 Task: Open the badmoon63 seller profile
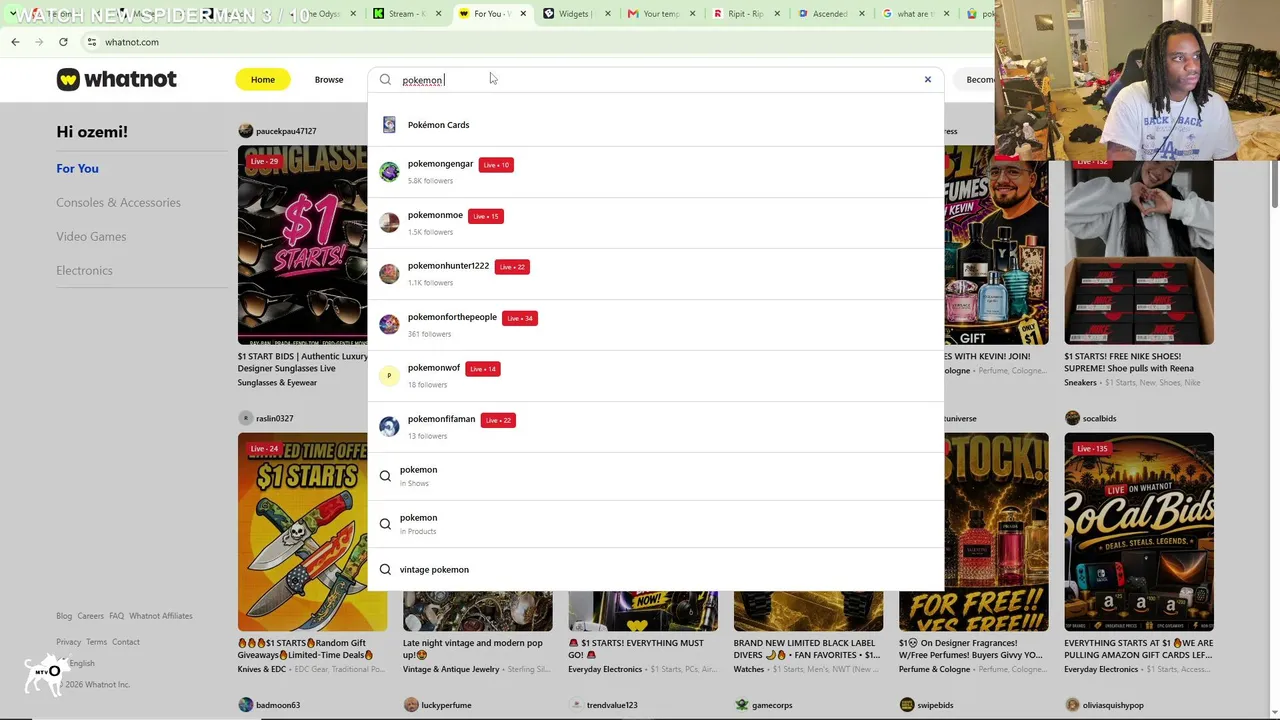coord(269,705)
